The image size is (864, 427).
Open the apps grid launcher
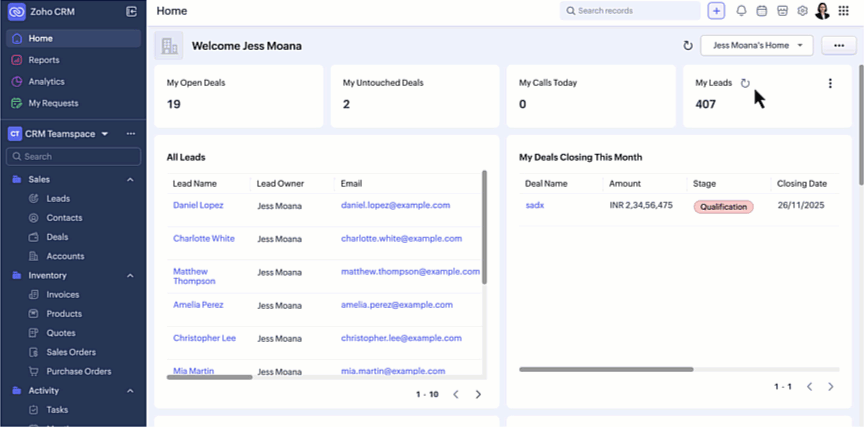click(x=843, y=11)
